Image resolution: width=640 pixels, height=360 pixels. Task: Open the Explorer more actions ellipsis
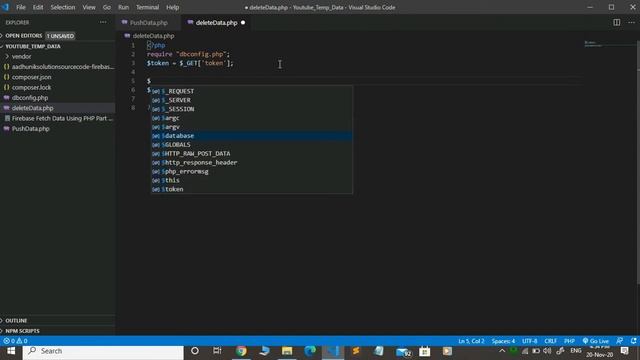coord(103,22)
